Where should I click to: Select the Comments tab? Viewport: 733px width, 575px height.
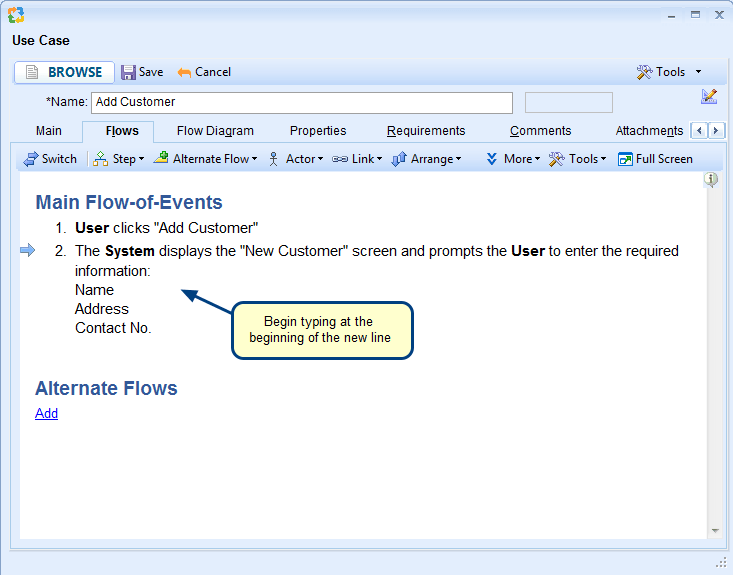pos(540,131)
